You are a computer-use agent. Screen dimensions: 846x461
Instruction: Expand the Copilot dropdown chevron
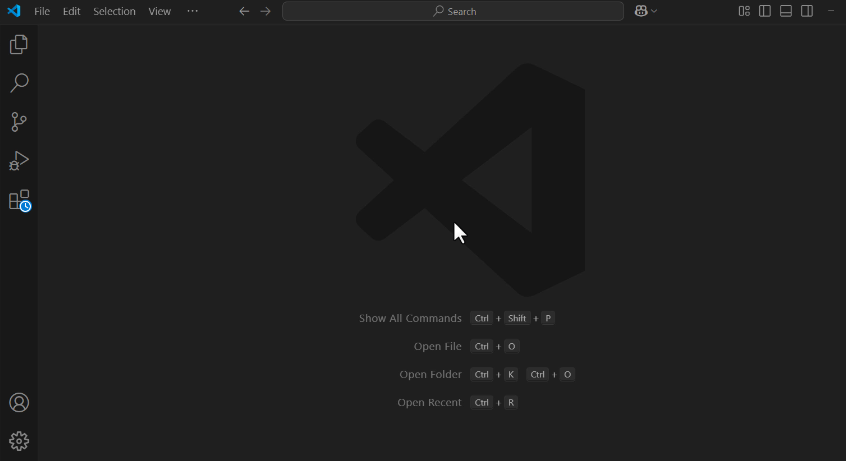pos(654,11)
